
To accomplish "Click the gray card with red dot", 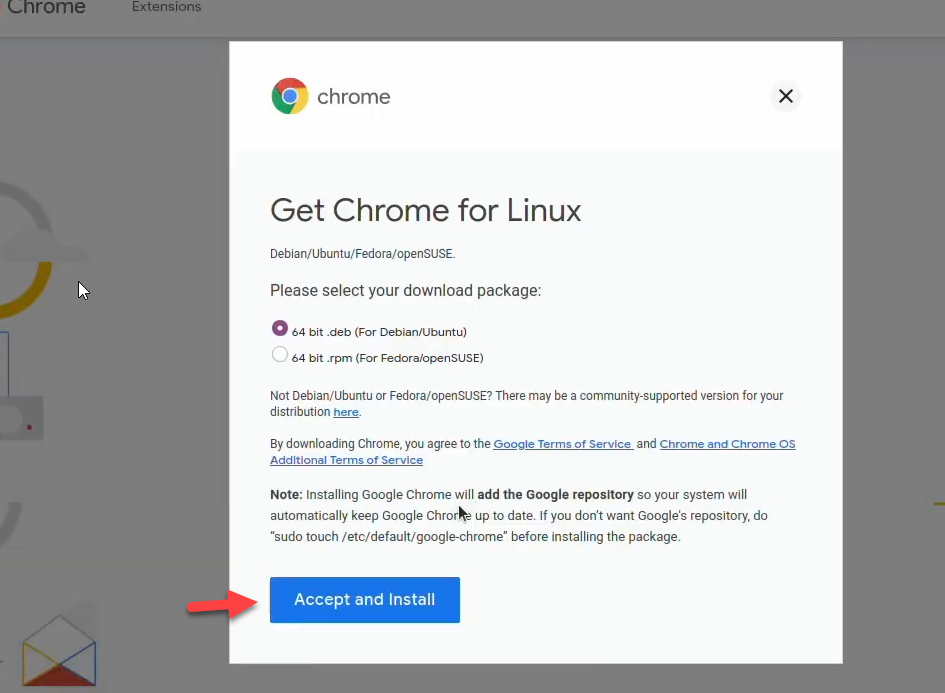I will (22, 418).
